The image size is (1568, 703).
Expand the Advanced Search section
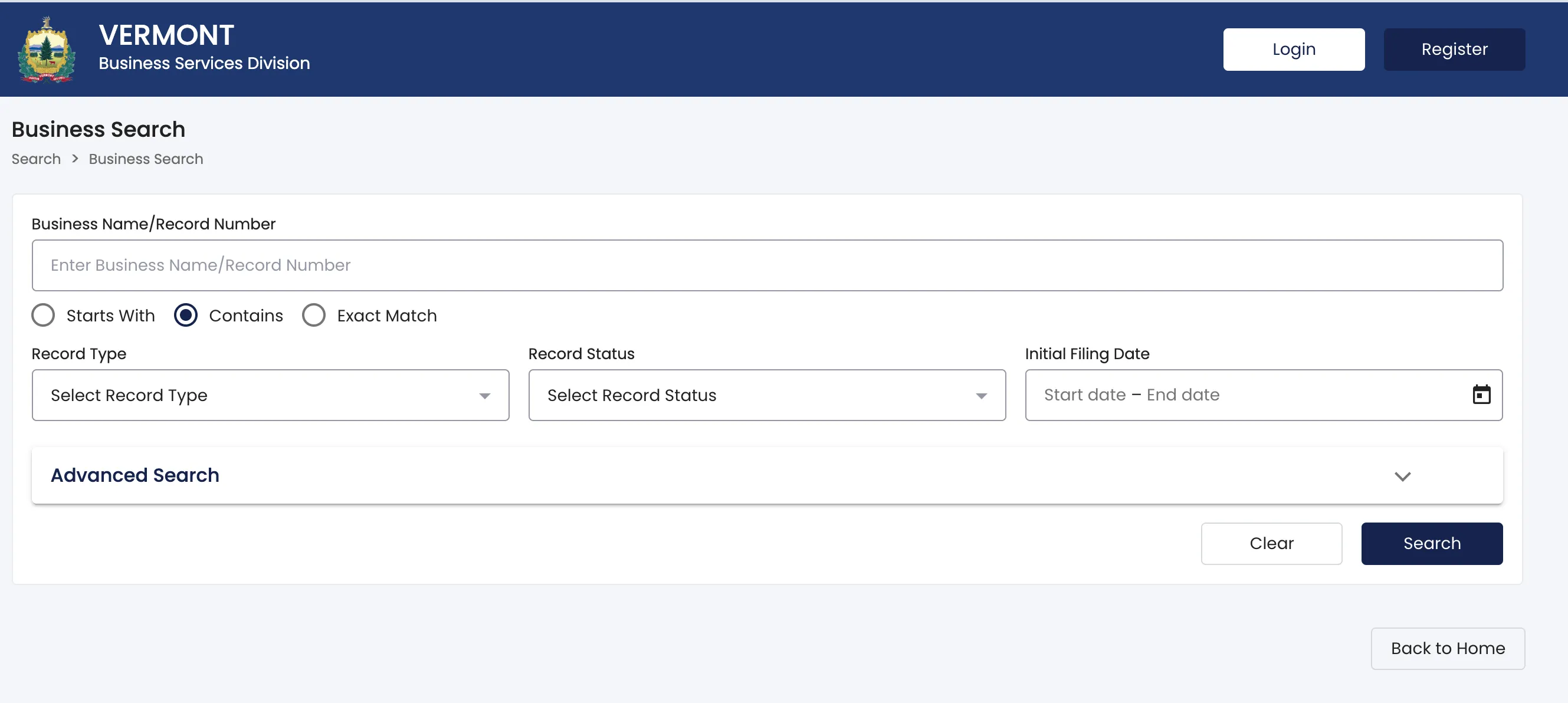click(x=767, y=475)
